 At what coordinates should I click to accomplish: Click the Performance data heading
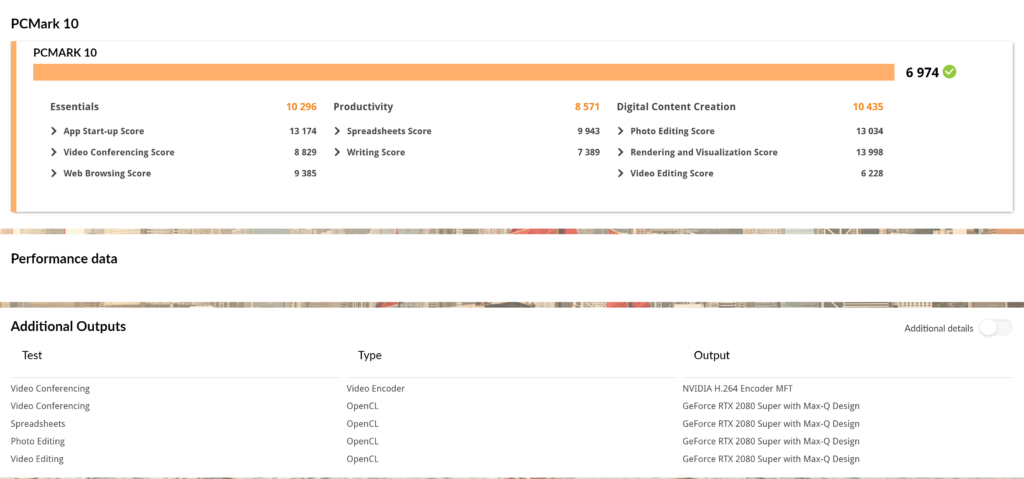64,259
